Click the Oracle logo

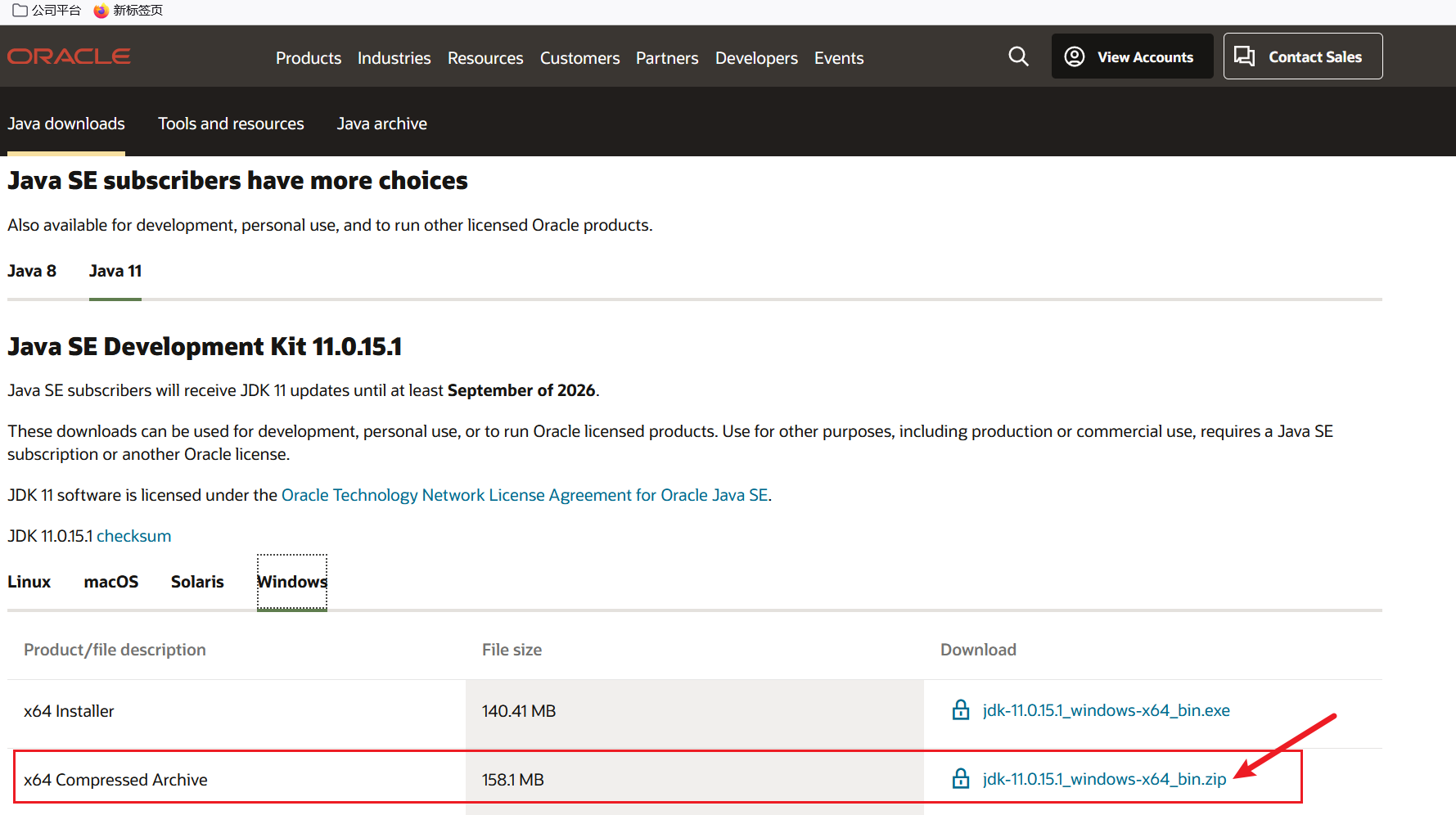(69, 56)
